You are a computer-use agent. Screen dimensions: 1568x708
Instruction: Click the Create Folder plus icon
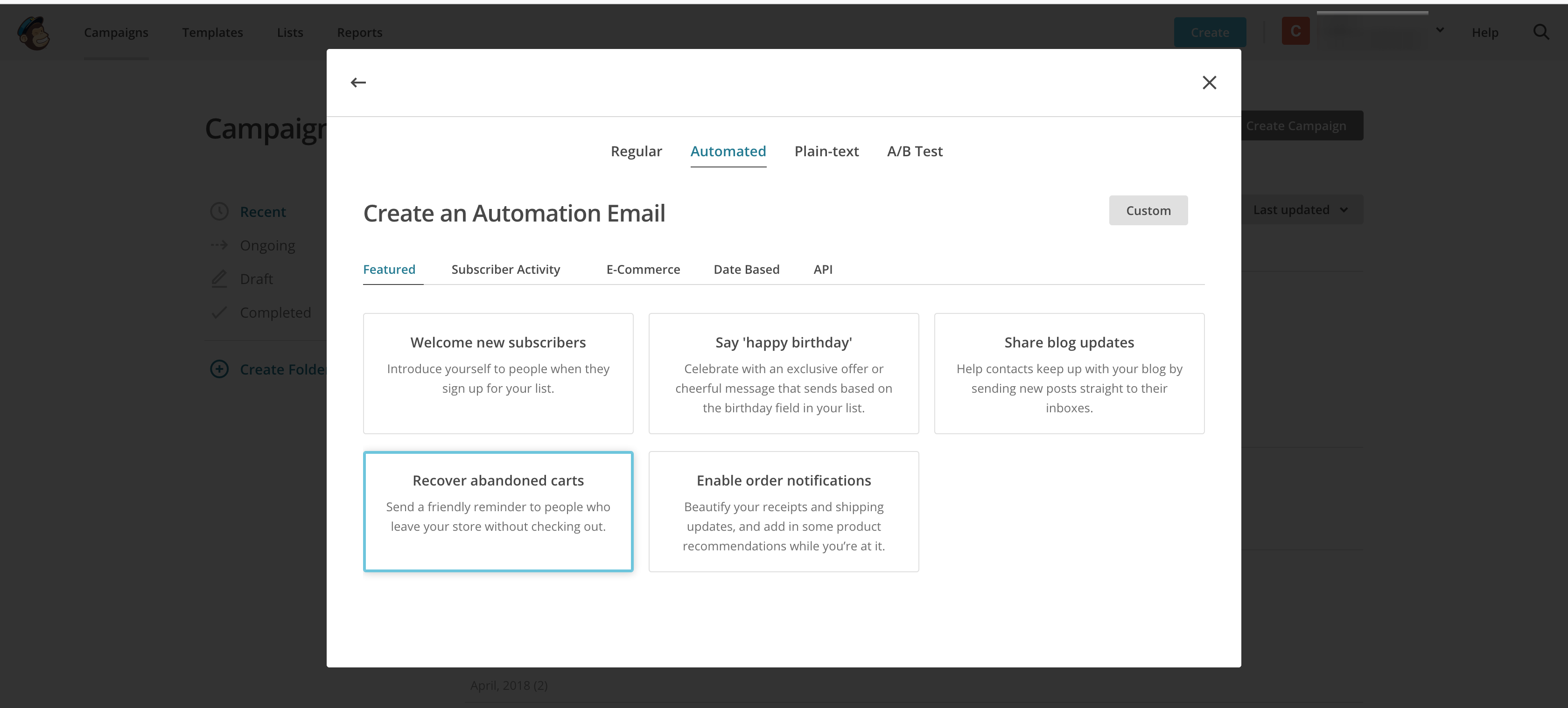[x=219, y=369]
